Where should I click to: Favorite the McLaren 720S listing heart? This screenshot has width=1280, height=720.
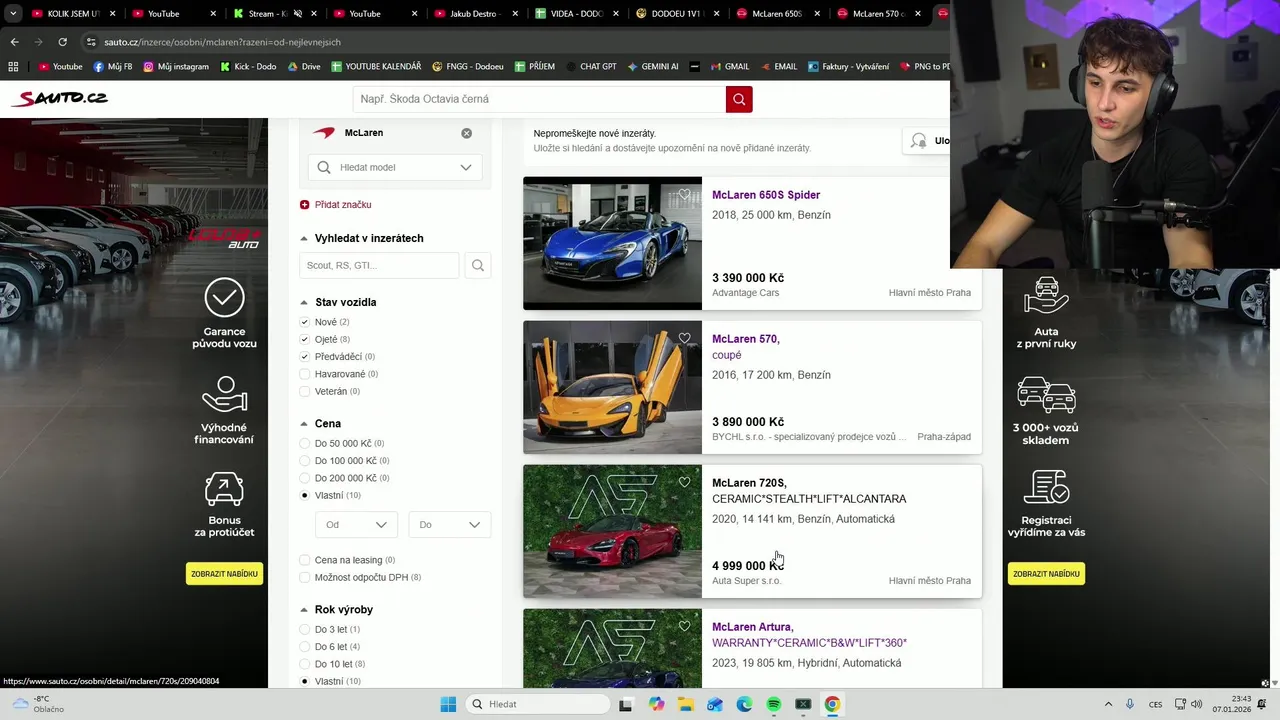click(x=685, y=483)
